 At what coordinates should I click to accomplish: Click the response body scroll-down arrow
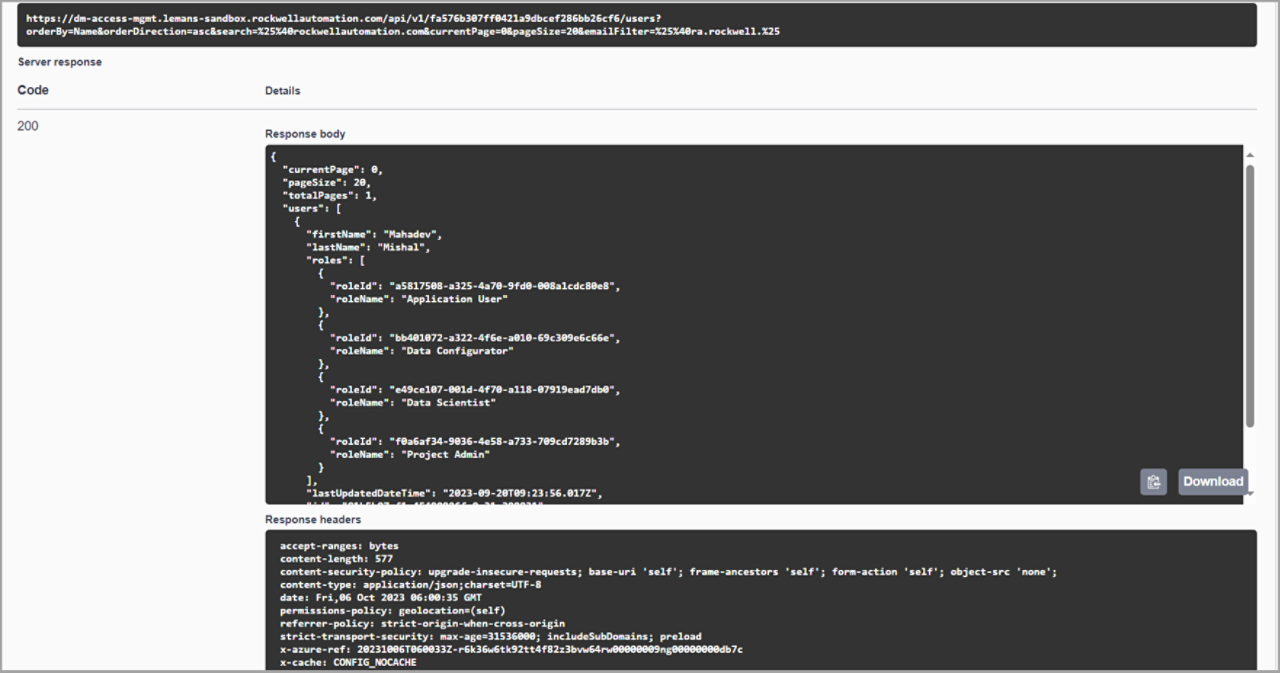1249,492
